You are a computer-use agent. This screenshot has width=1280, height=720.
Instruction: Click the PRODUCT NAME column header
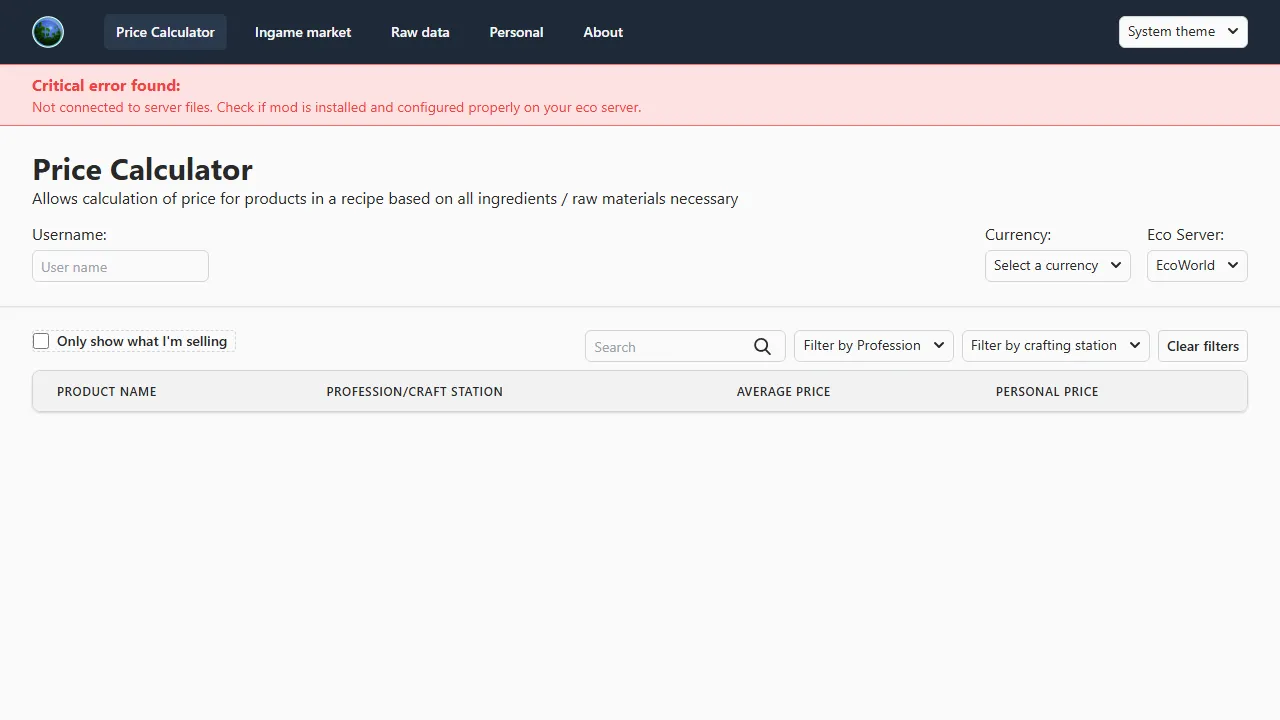pos(106,391)
